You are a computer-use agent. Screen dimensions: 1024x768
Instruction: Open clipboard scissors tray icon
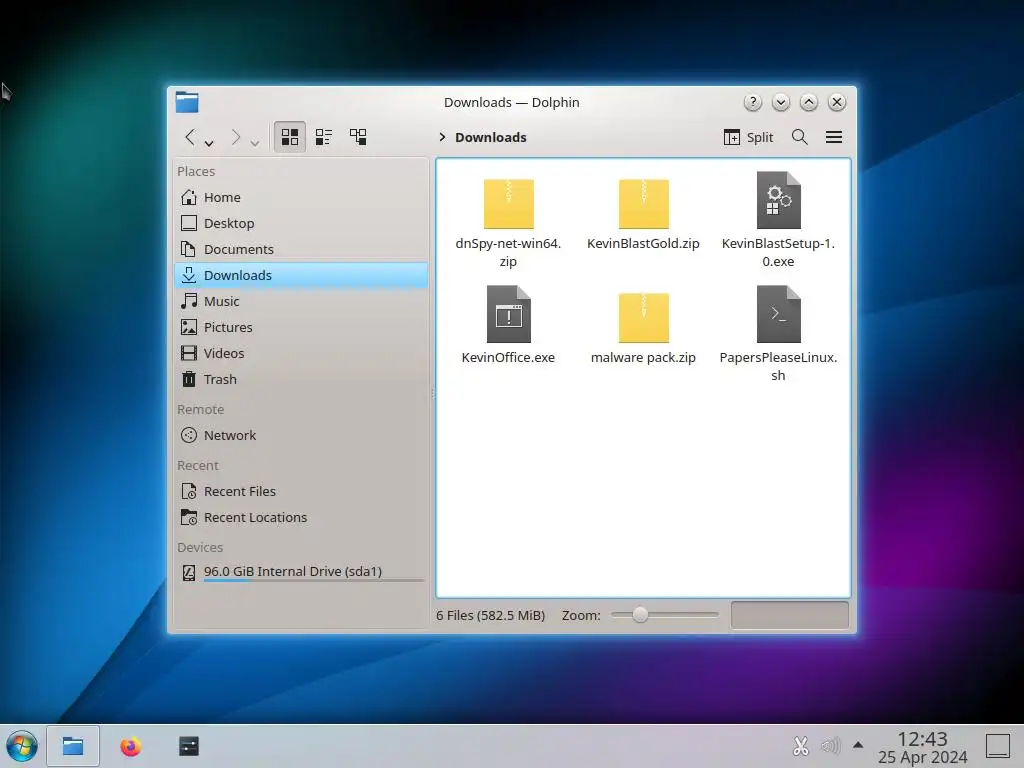[801, 746]
